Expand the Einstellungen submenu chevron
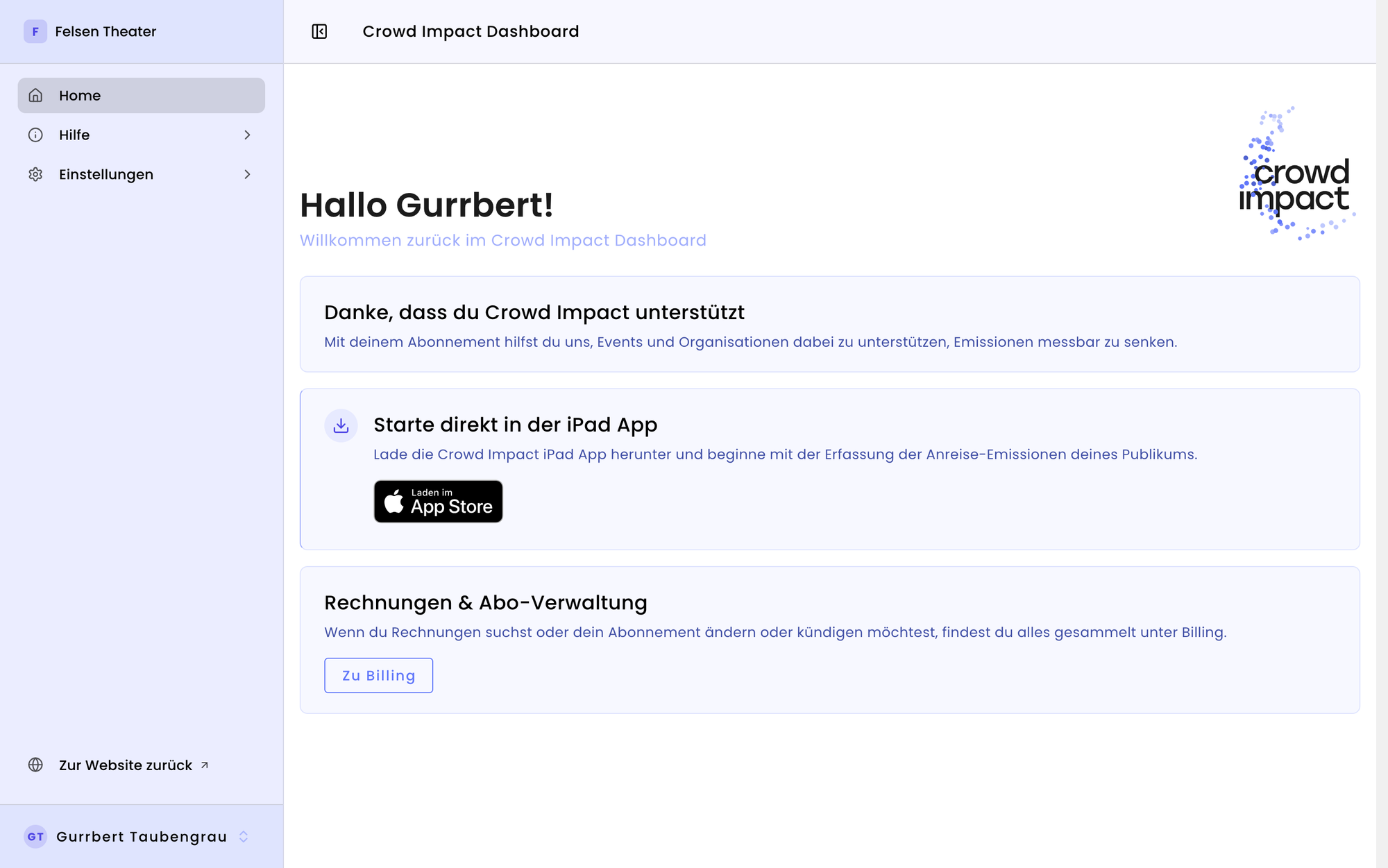This screenshot has width=1388, height=868. [247, 175]
